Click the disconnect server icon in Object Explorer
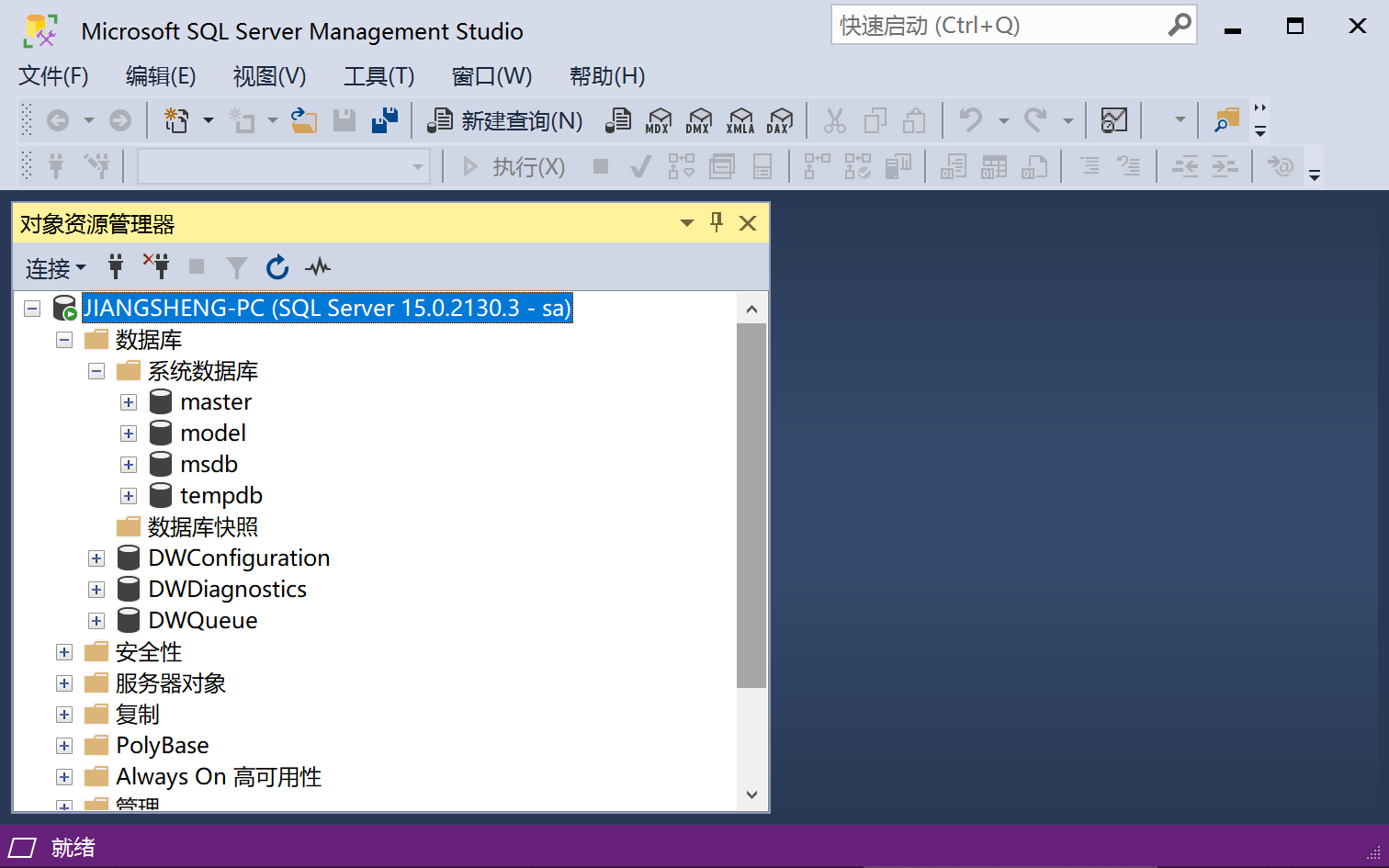 [x=156, y=266]
